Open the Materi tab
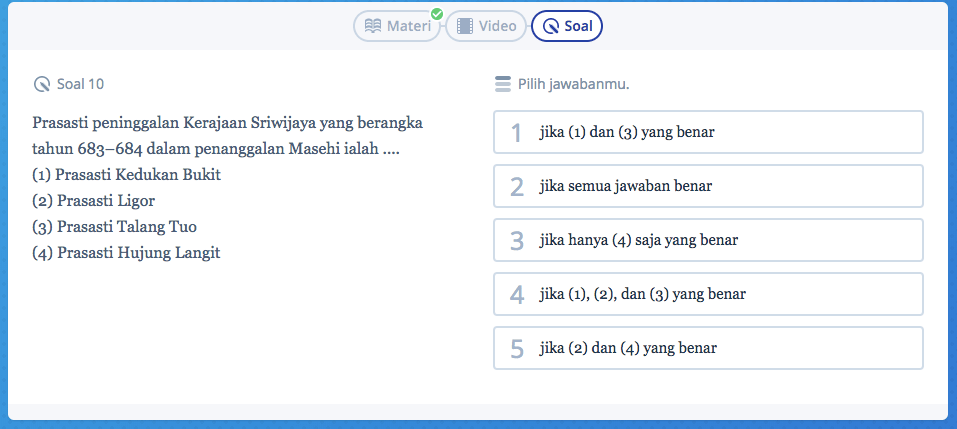 coord(409,26)
